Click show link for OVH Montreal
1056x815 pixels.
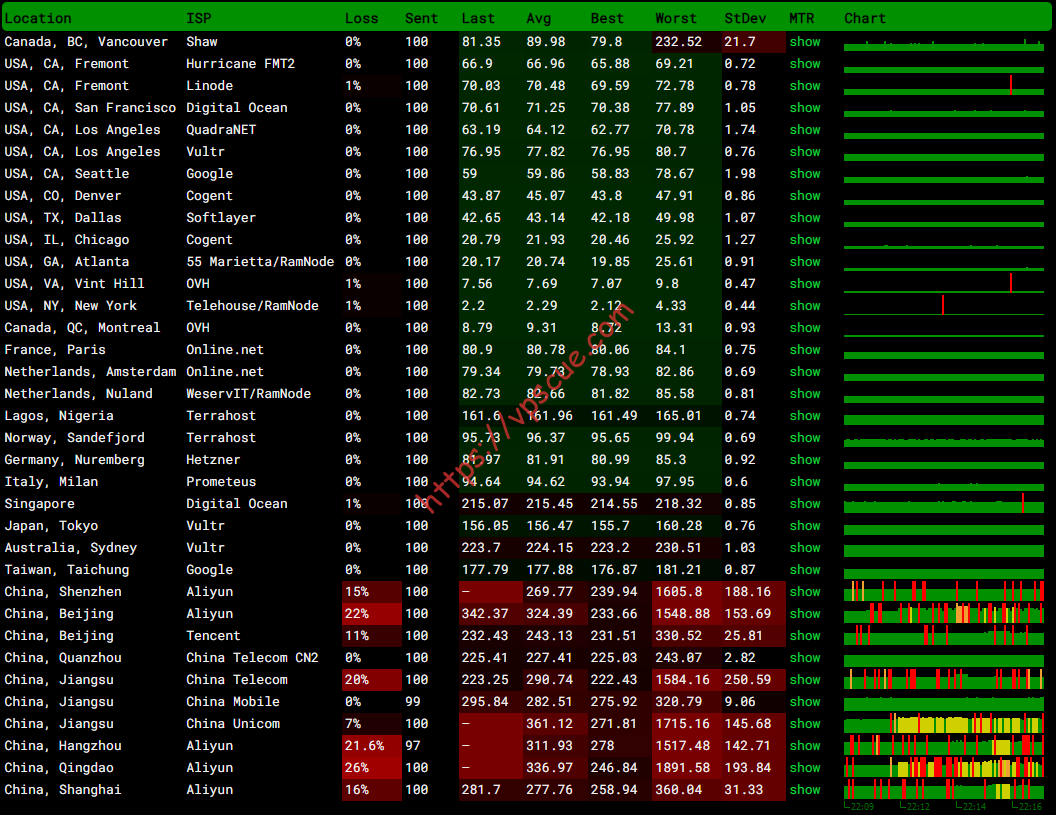point(805,328)
